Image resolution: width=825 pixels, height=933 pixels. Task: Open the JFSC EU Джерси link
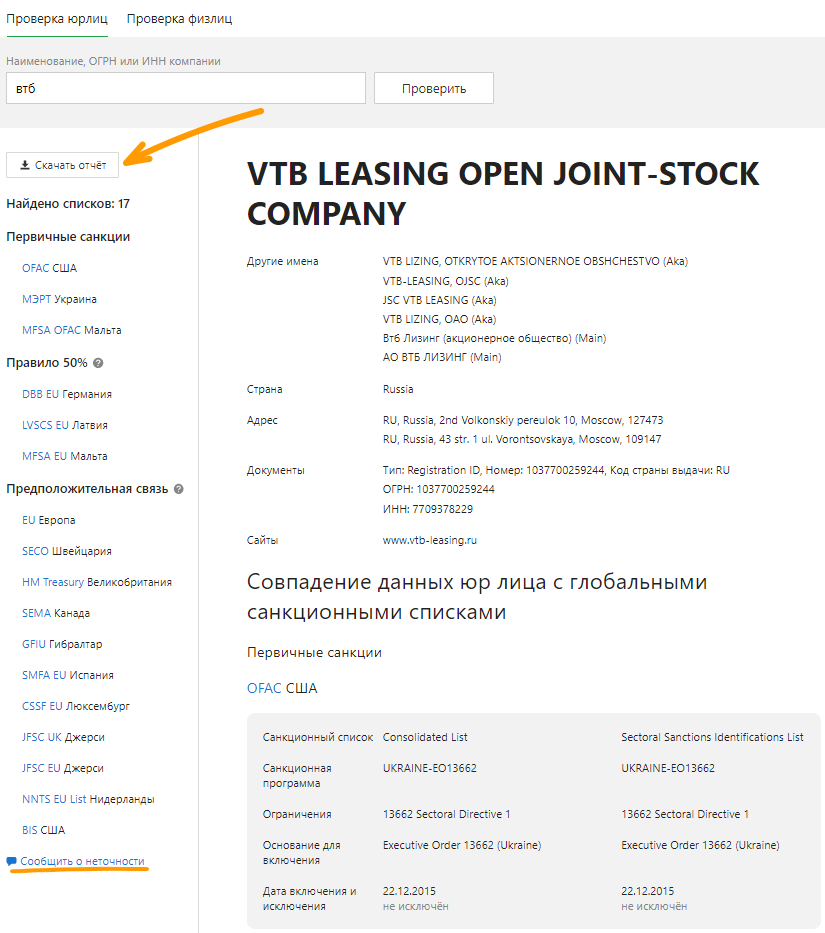coord(62,768)
